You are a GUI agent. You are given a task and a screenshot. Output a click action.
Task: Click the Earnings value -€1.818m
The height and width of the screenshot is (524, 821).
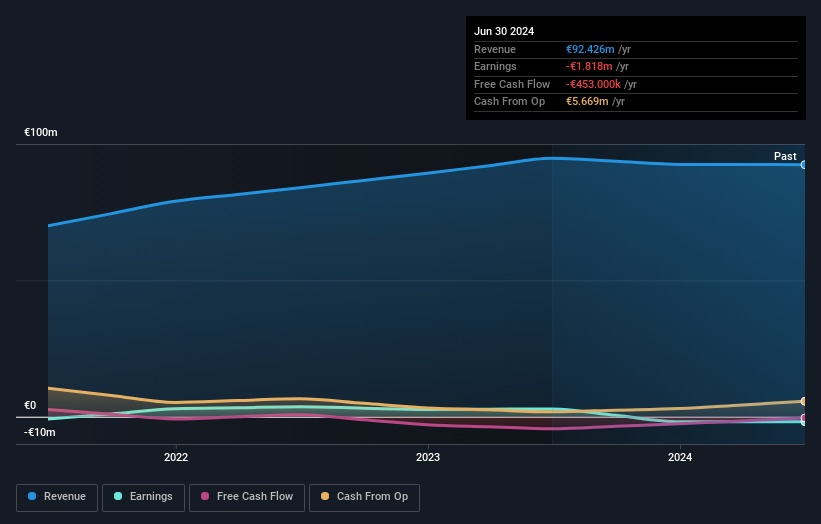[589, 66]
